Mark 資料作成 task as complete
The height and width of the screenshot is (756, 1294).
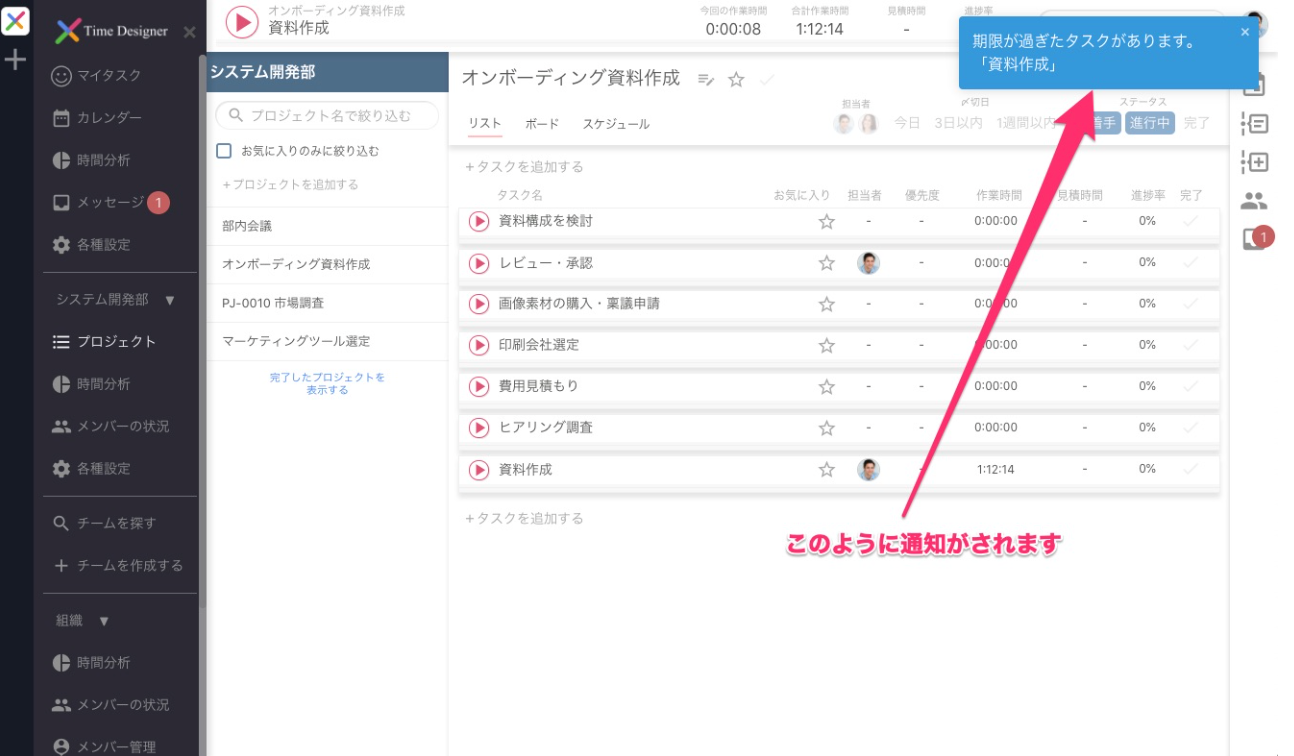(x=1190, y=469)
